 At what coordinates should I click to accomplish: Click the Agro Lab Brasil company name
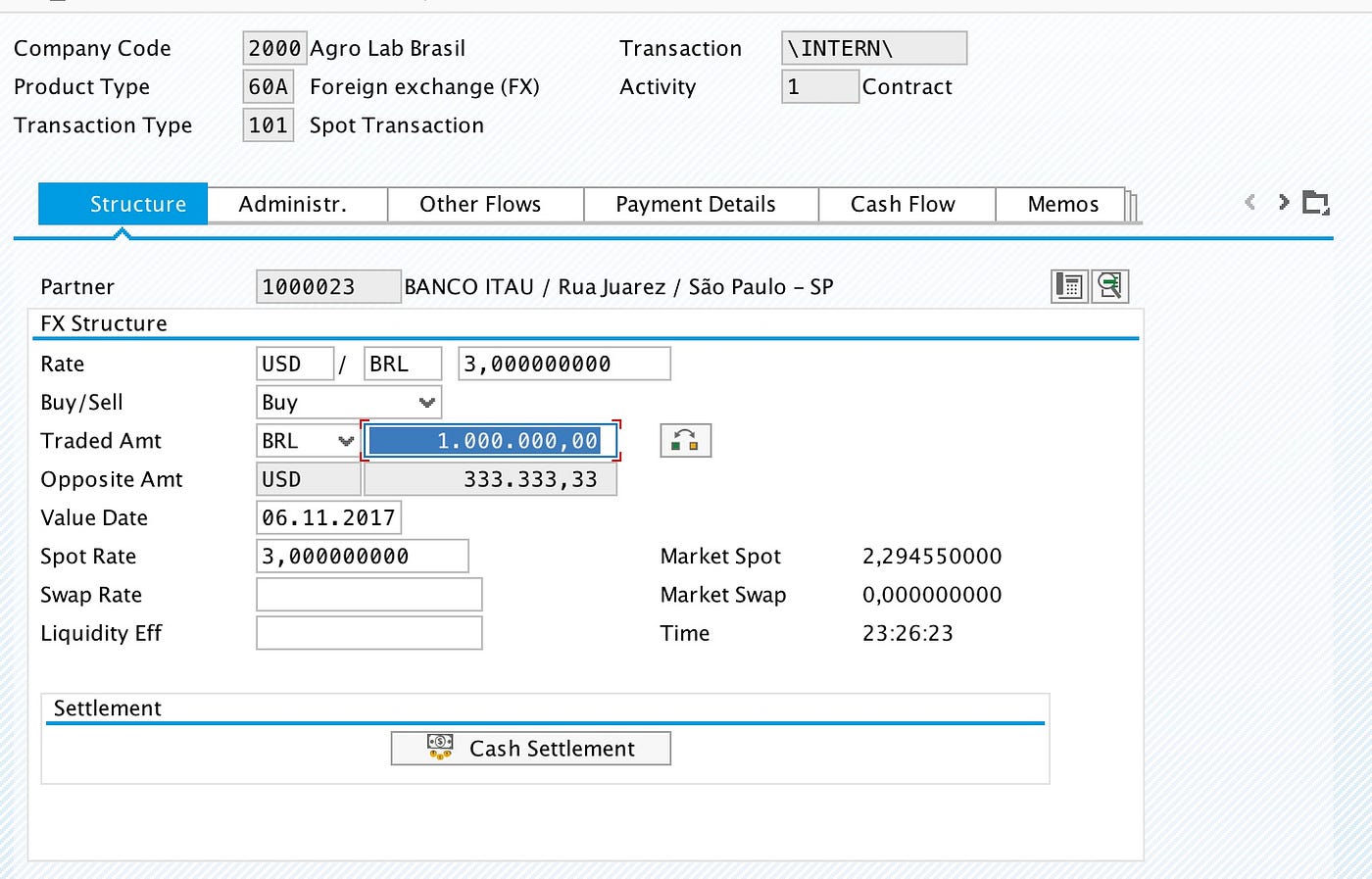pos(388,48)
